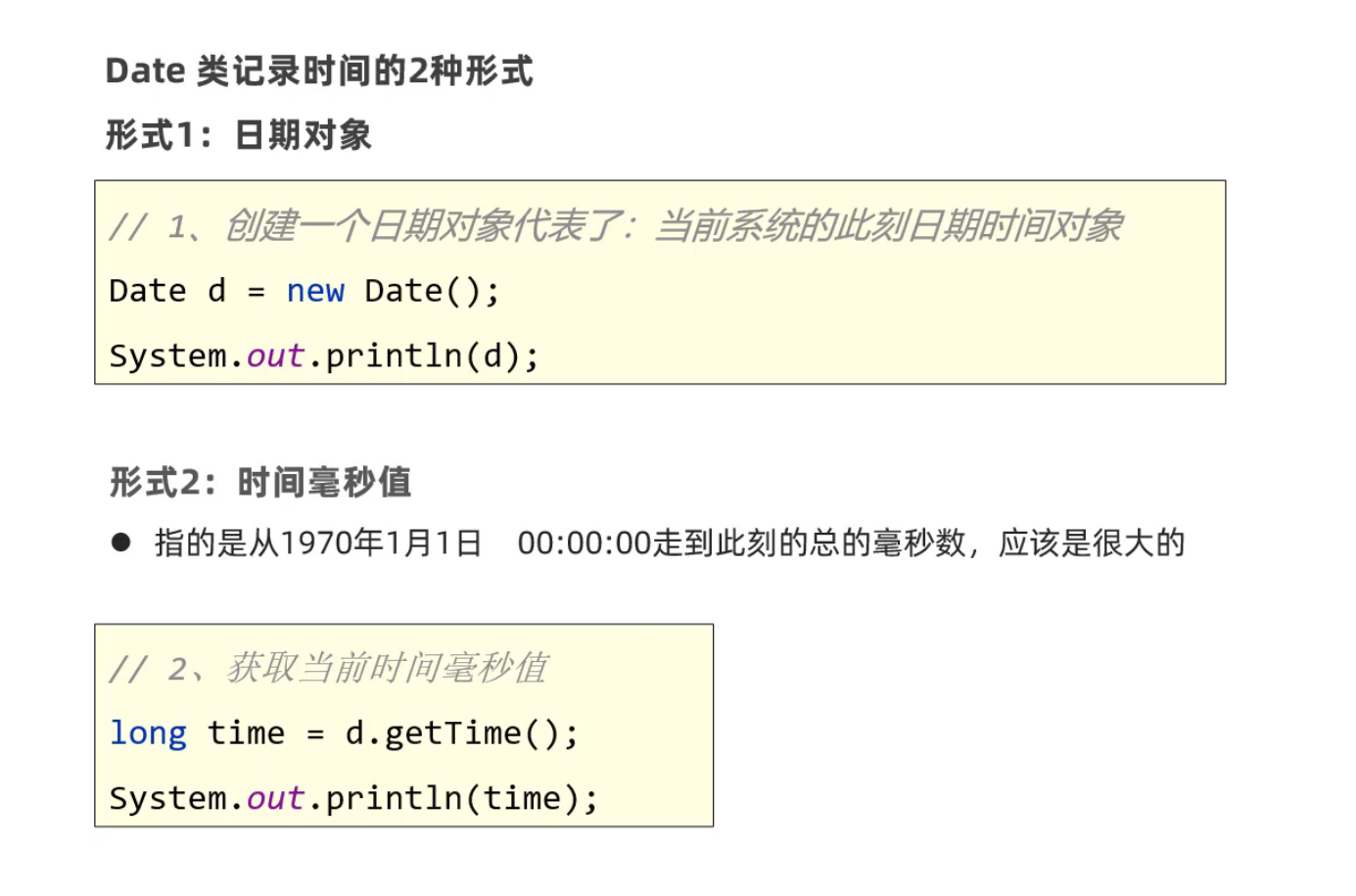This screenshot has width=1356, height=896.
Task: Click "Date();" constructor call
Action: click(432, 291)
